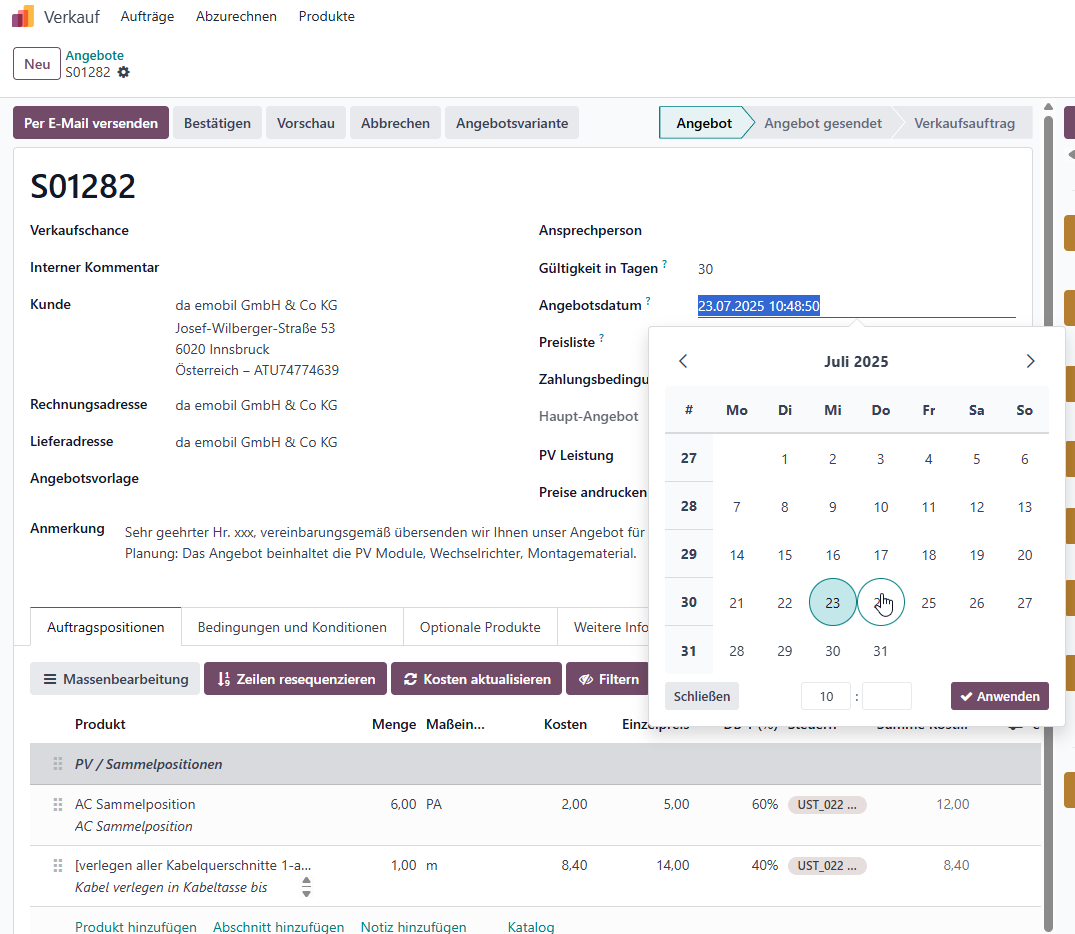Open the Aufträge menu

(147, 16)
